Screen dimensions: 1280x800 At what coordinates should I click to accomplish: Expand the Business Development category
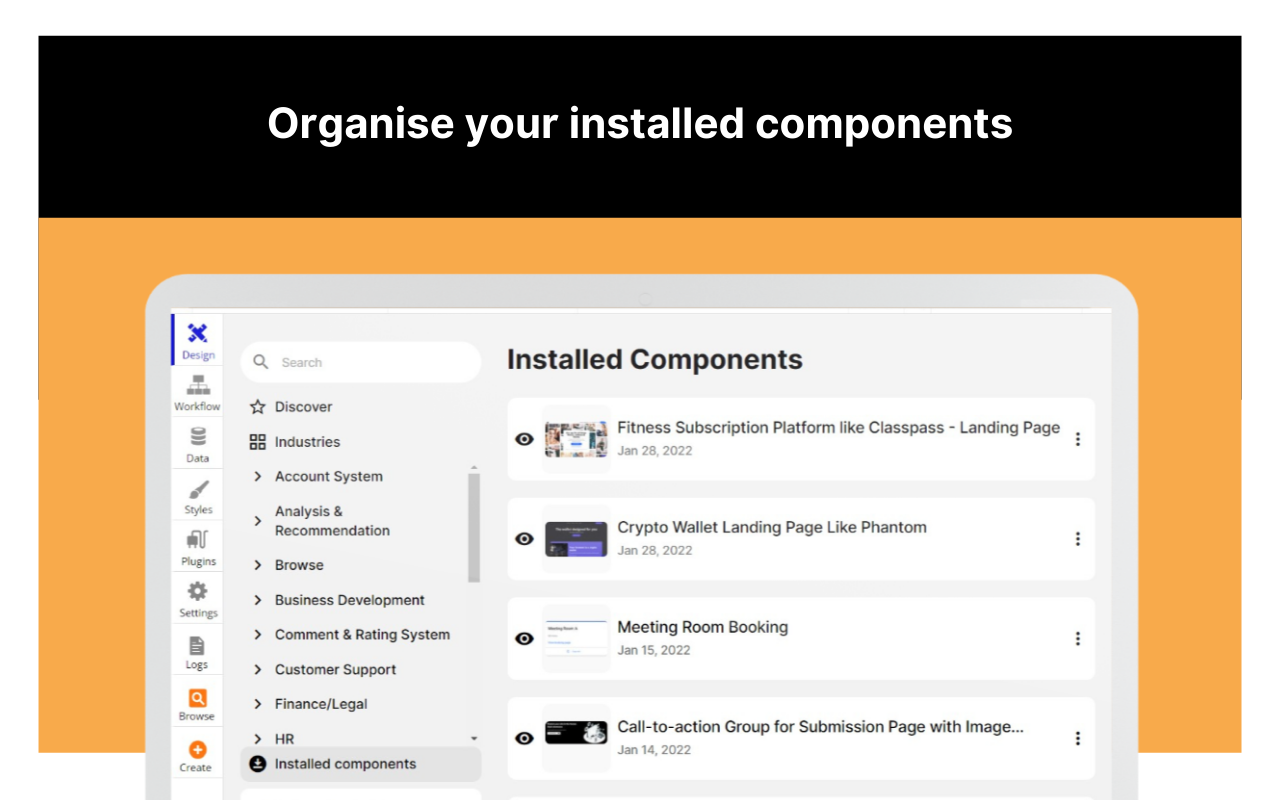258,600
